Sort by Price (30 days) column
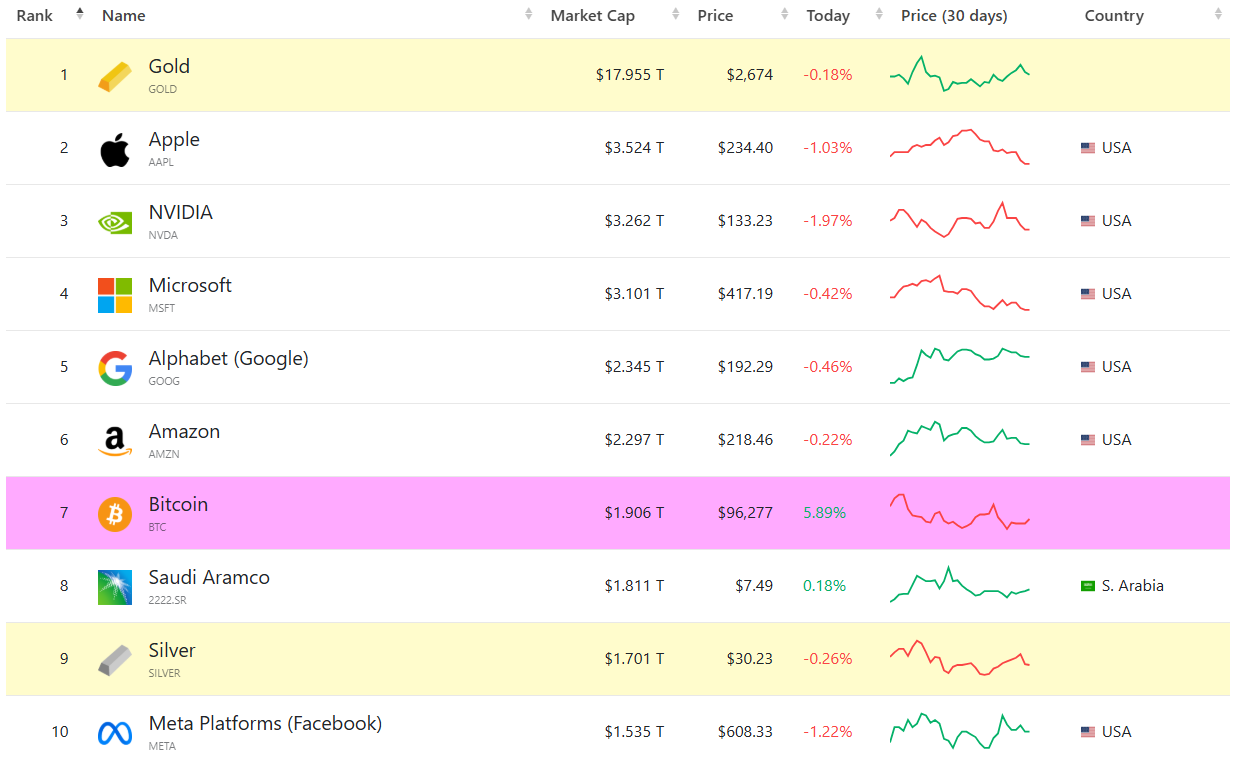Image resolution: width=1238 pixels, height=768 pixels. tap(954, 16)
